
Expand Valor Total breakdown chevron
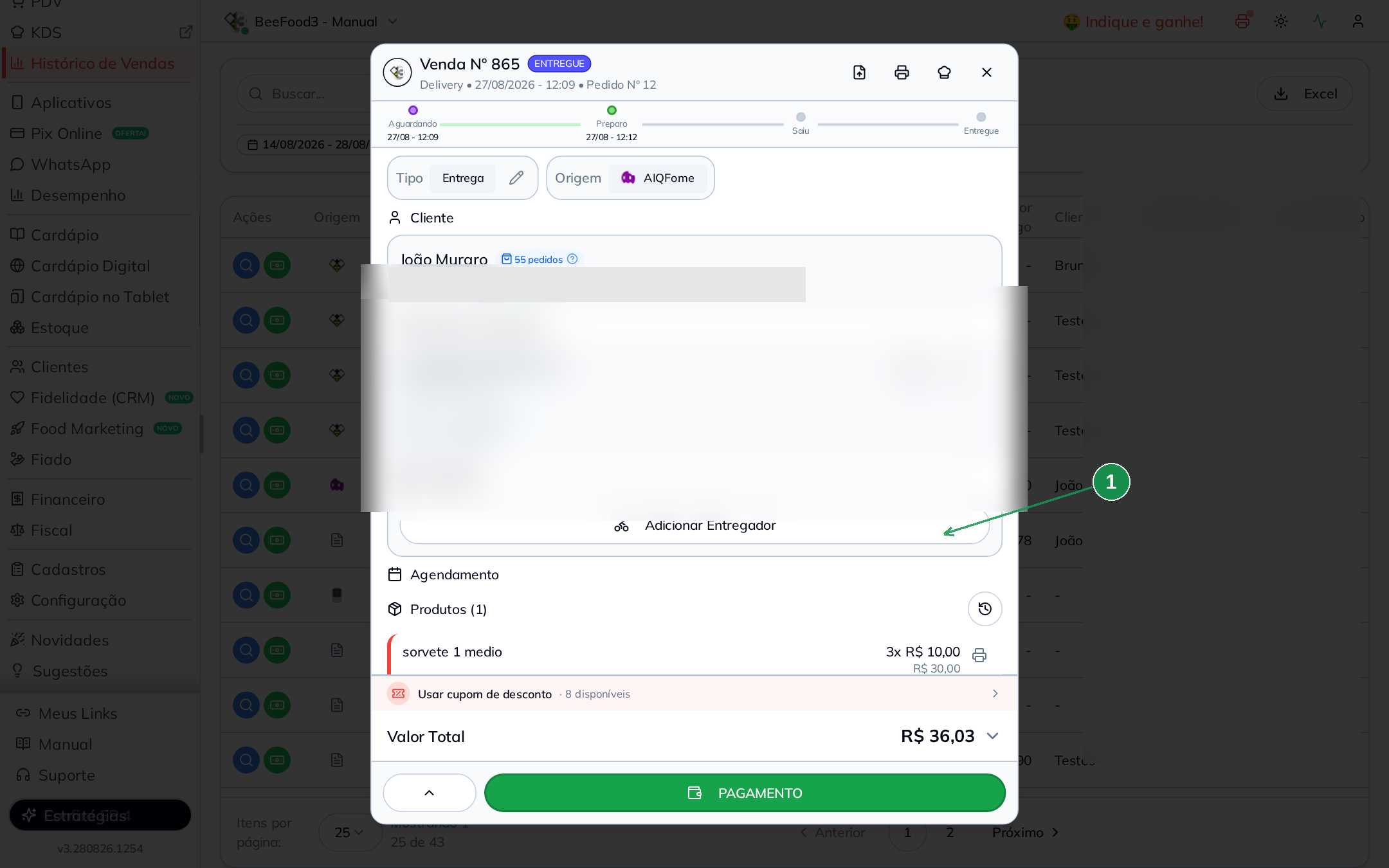pyautogui.click(x=992, y=736)
